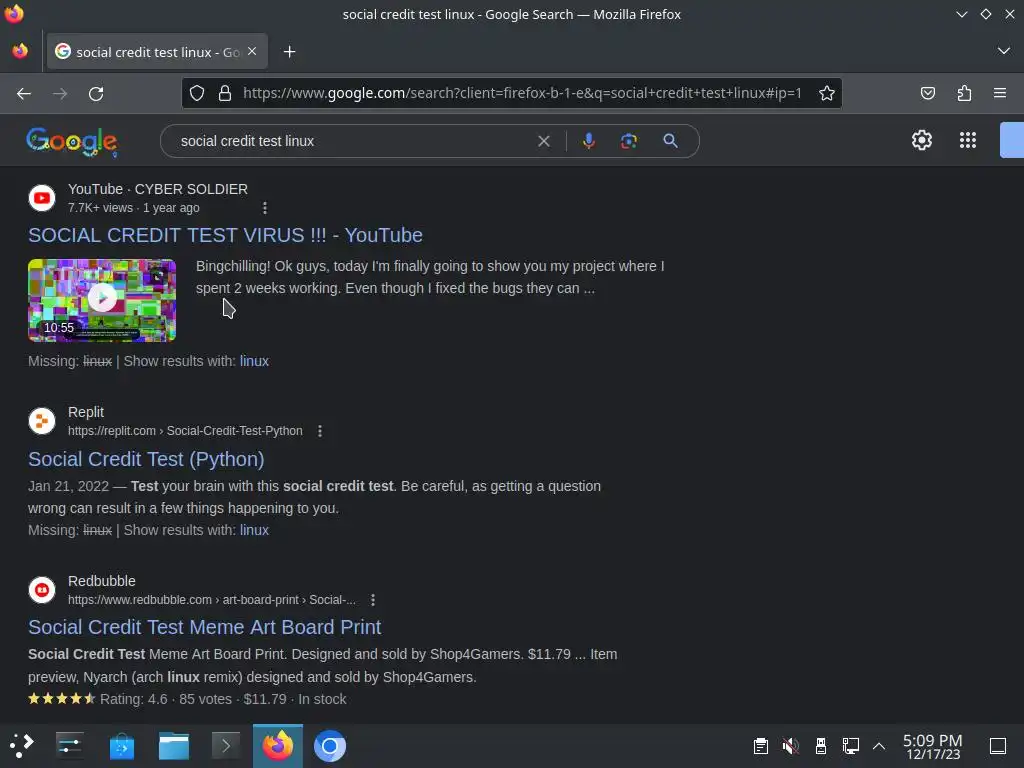Open more options for YouTube result
Image resolution: width=1024 pixels, height=768 pixels.
coord(264,208)
